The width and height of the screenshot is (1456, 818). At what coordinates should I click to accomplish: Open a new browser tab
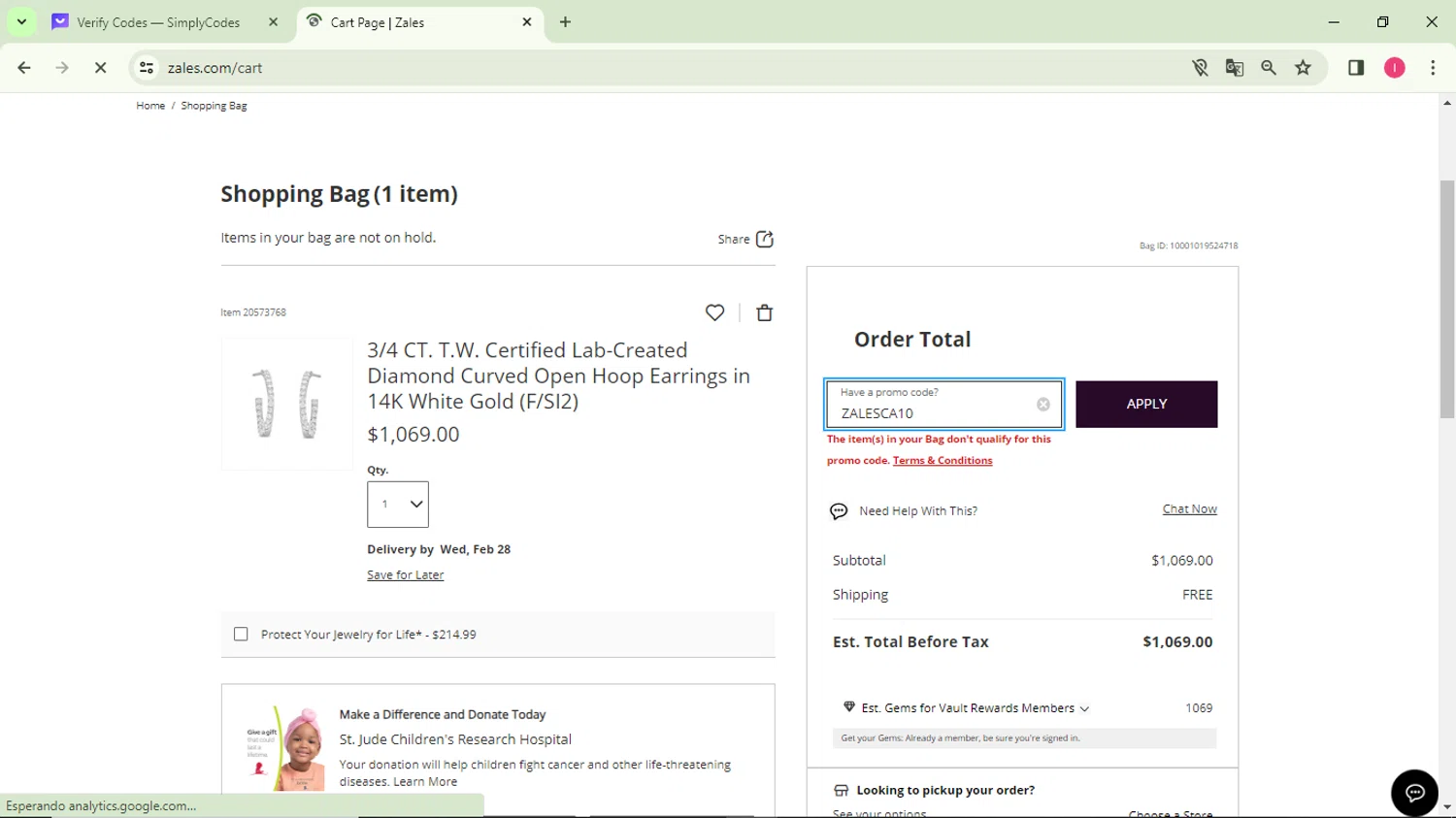click(565, 21)
